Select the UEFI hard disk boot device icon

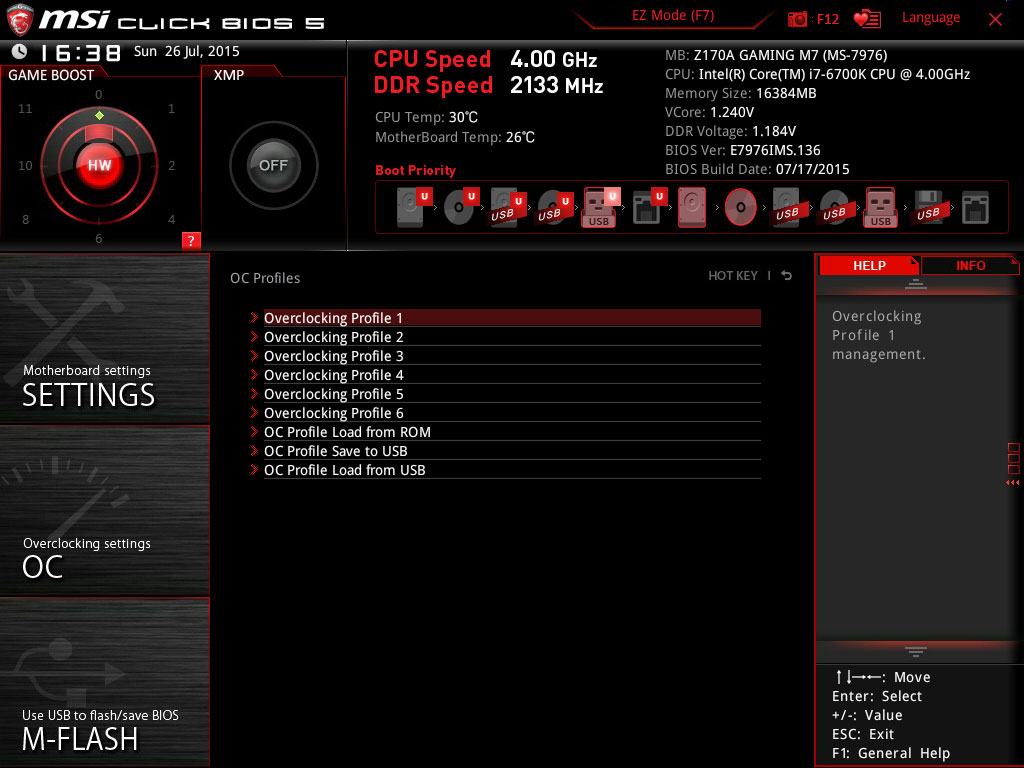tap(414, 207)
